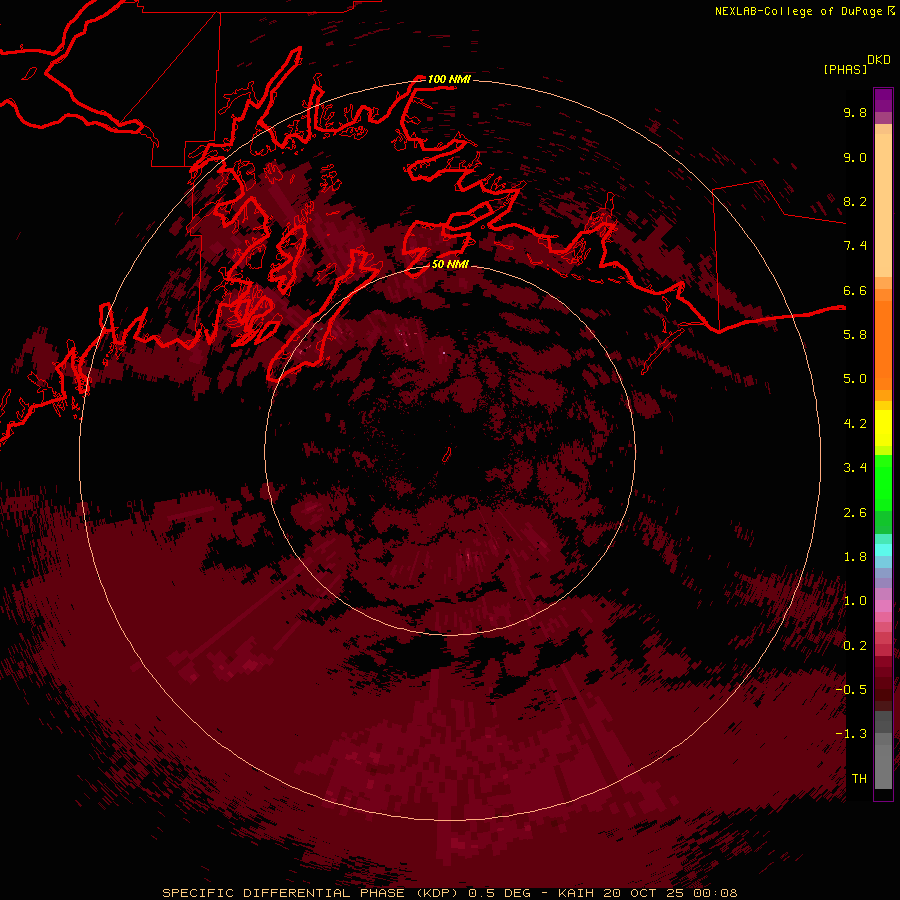Click the 5.8 scale value

855,335
